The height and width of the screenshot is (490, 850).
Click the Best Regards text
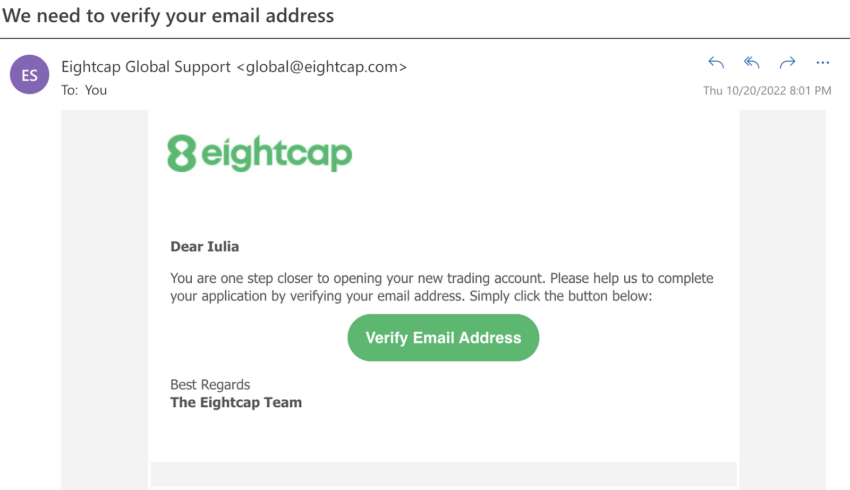(x=210, y=385)
